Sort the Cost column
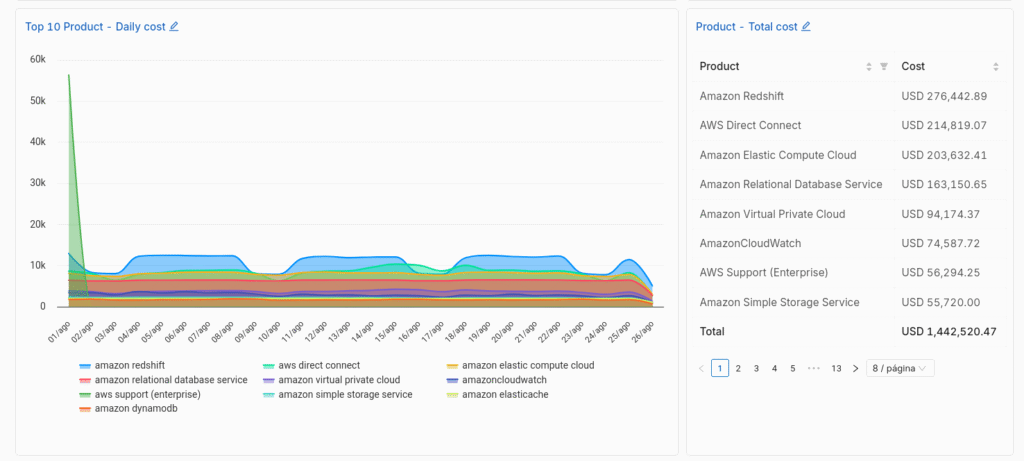This screenshot has width=1024, height=461. click(x=995, y=67)
